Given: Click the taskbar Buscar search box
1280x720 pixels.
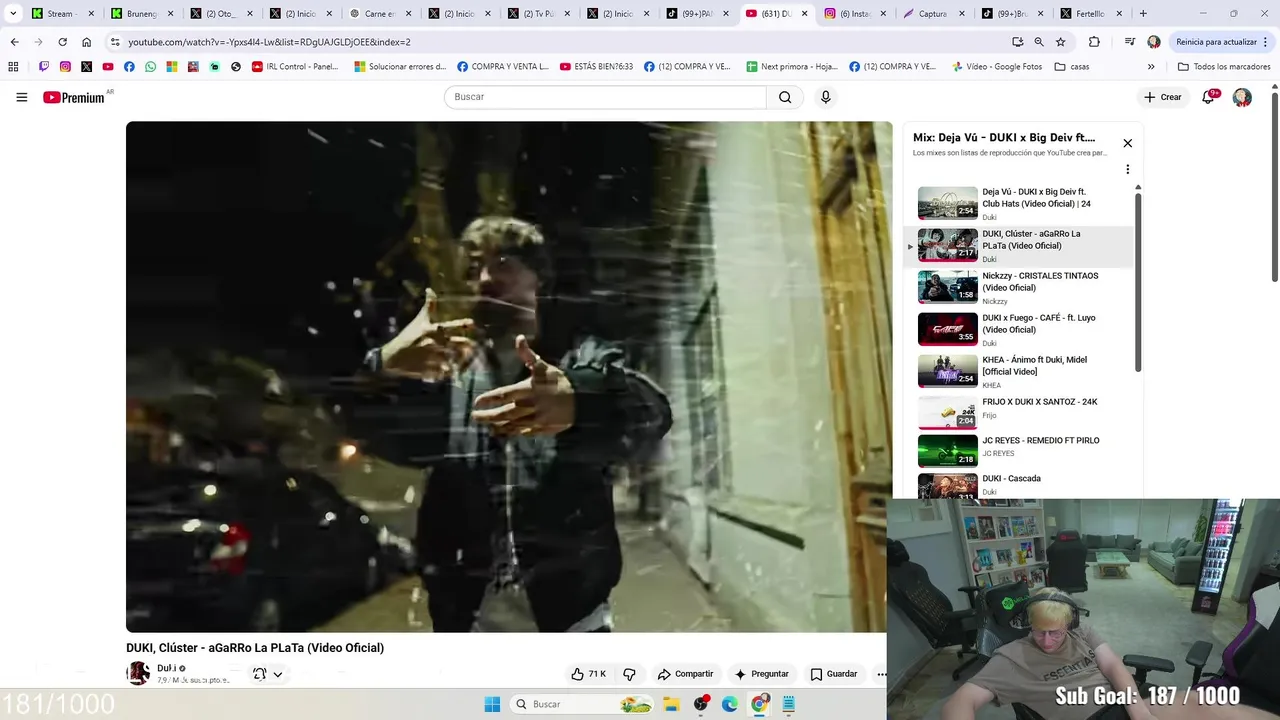Looking at the screenshot, I should point(583,704).
